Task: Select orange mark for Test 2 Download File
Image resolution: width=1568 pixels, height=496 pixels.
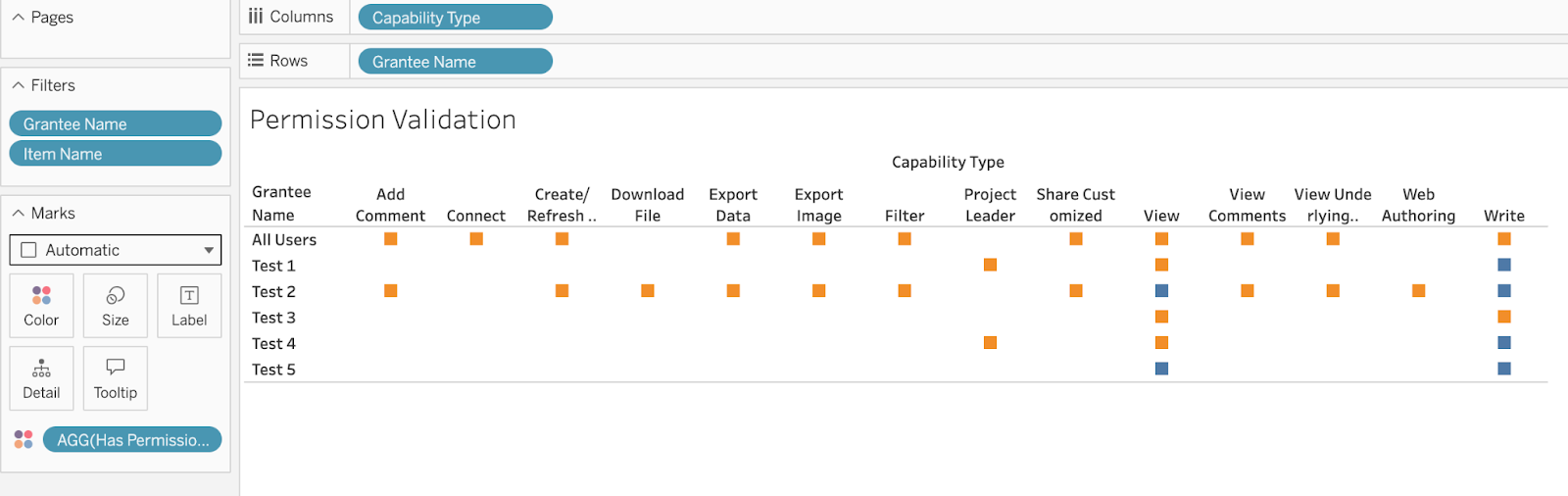Action: click(648, 291)
